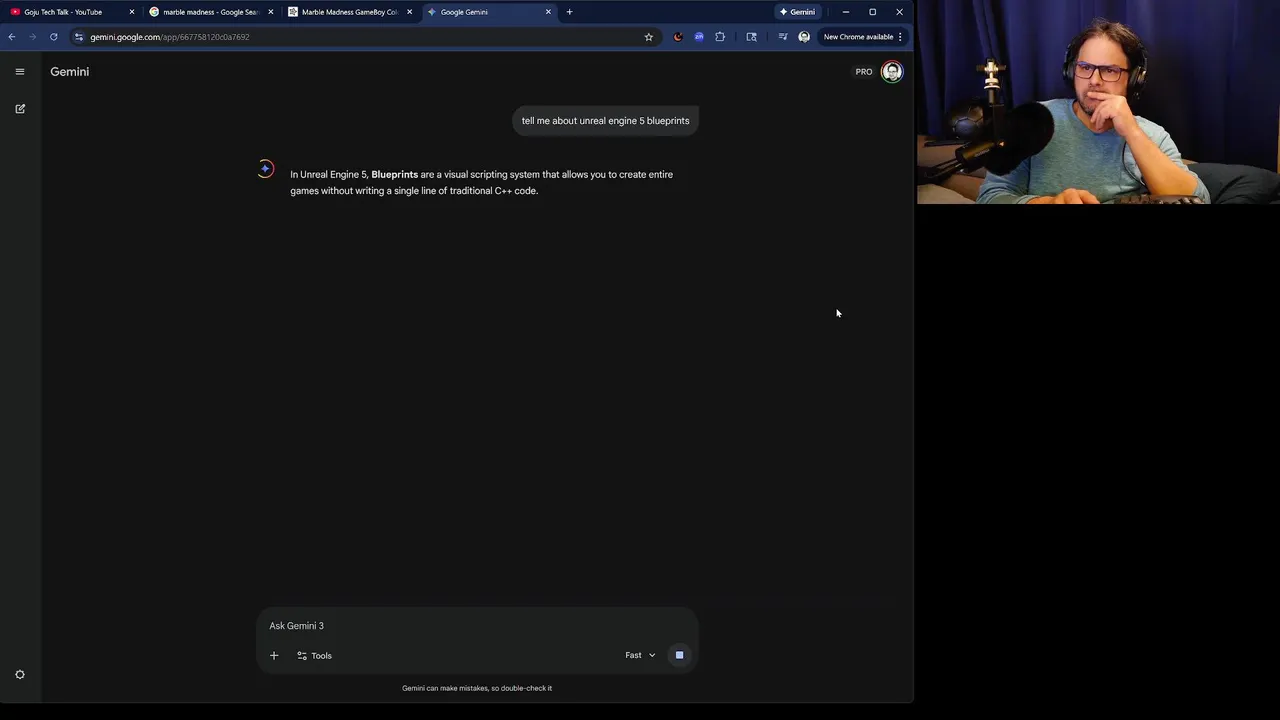Image resolution: width=1280 pixels, height=720 pixels.
Task: Reload the Gemini page
Action: pos(53,37)
